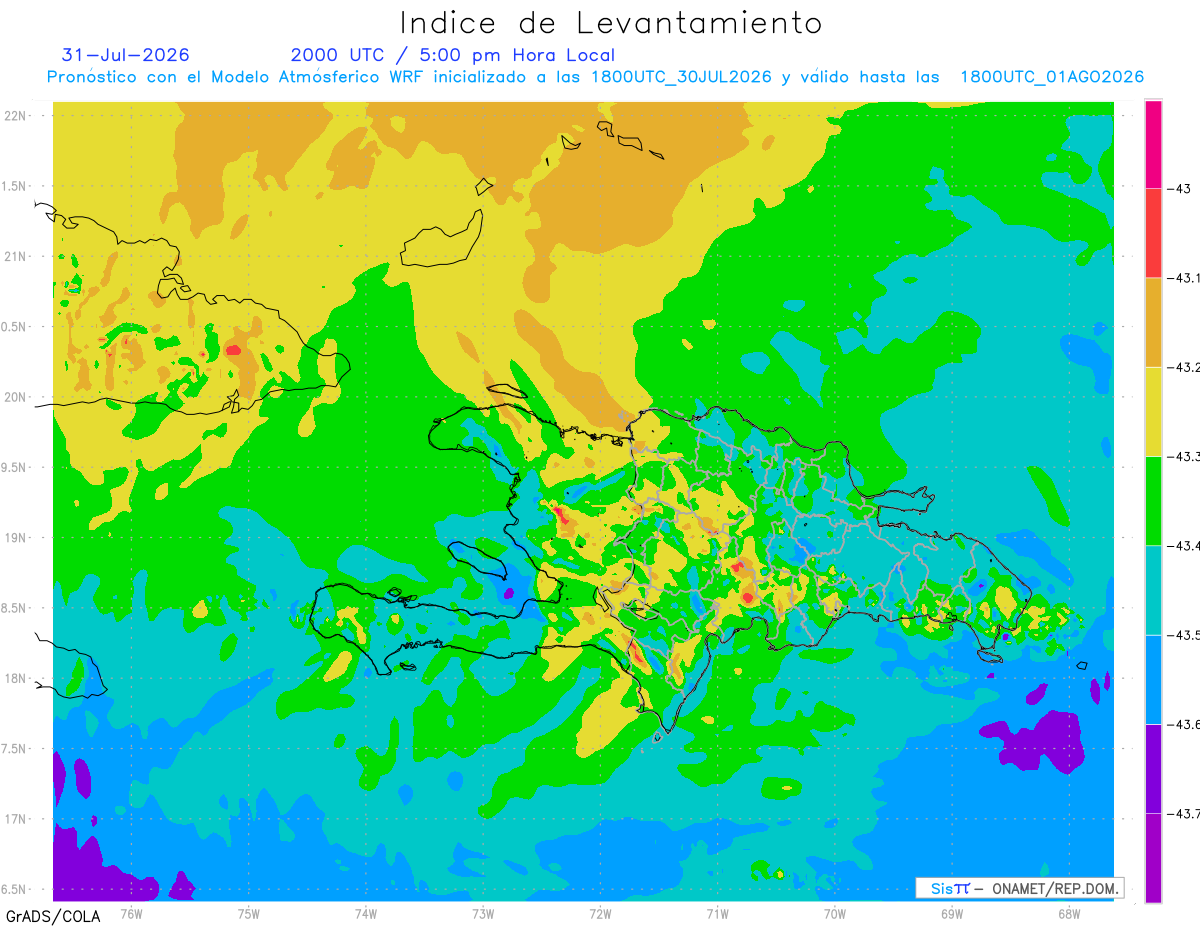
Task: Select the date label 31-Jul-2026
Action: tap(126, 55)
